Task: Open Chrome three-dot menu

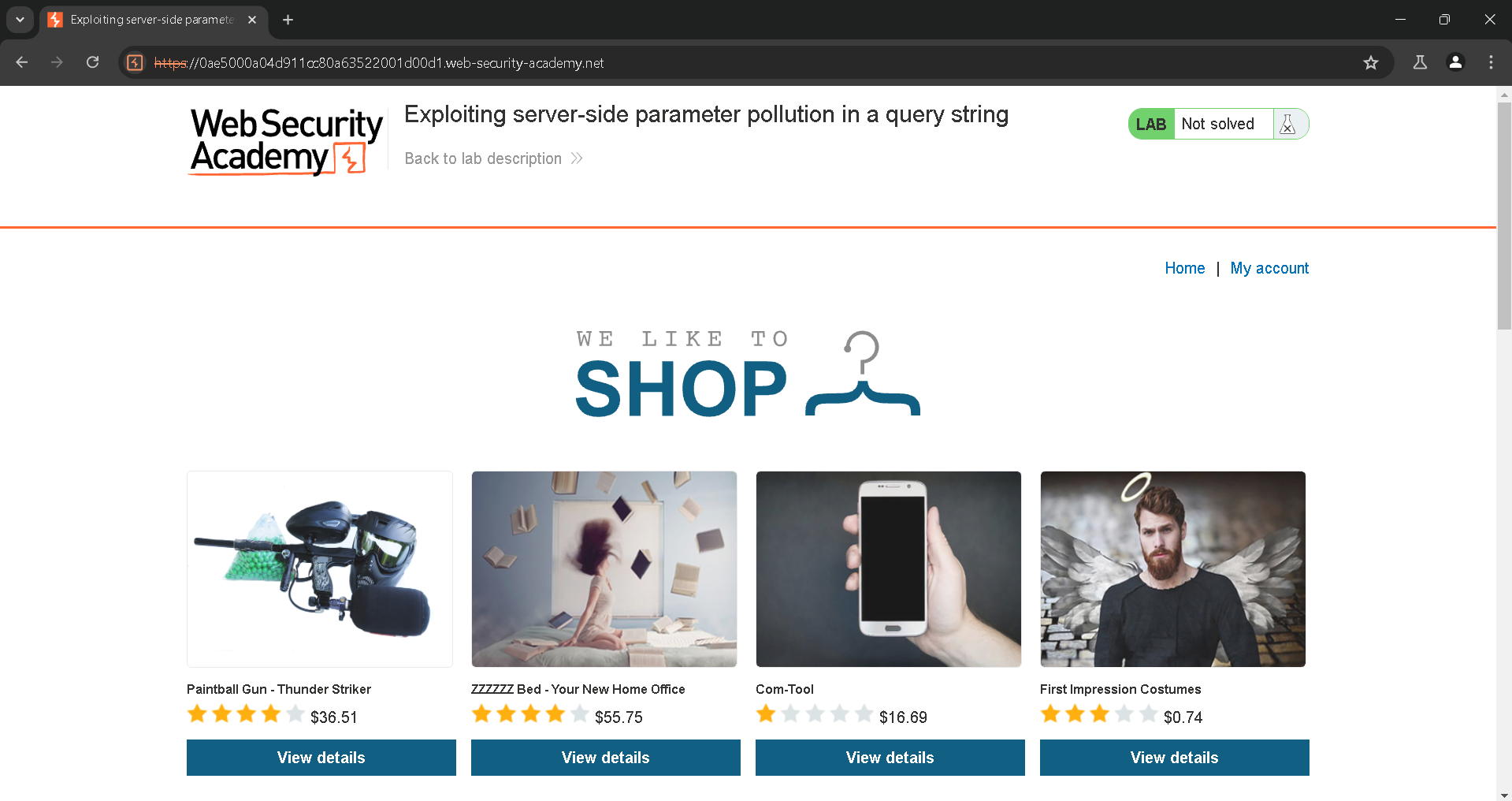Action: pos(1491,62)
